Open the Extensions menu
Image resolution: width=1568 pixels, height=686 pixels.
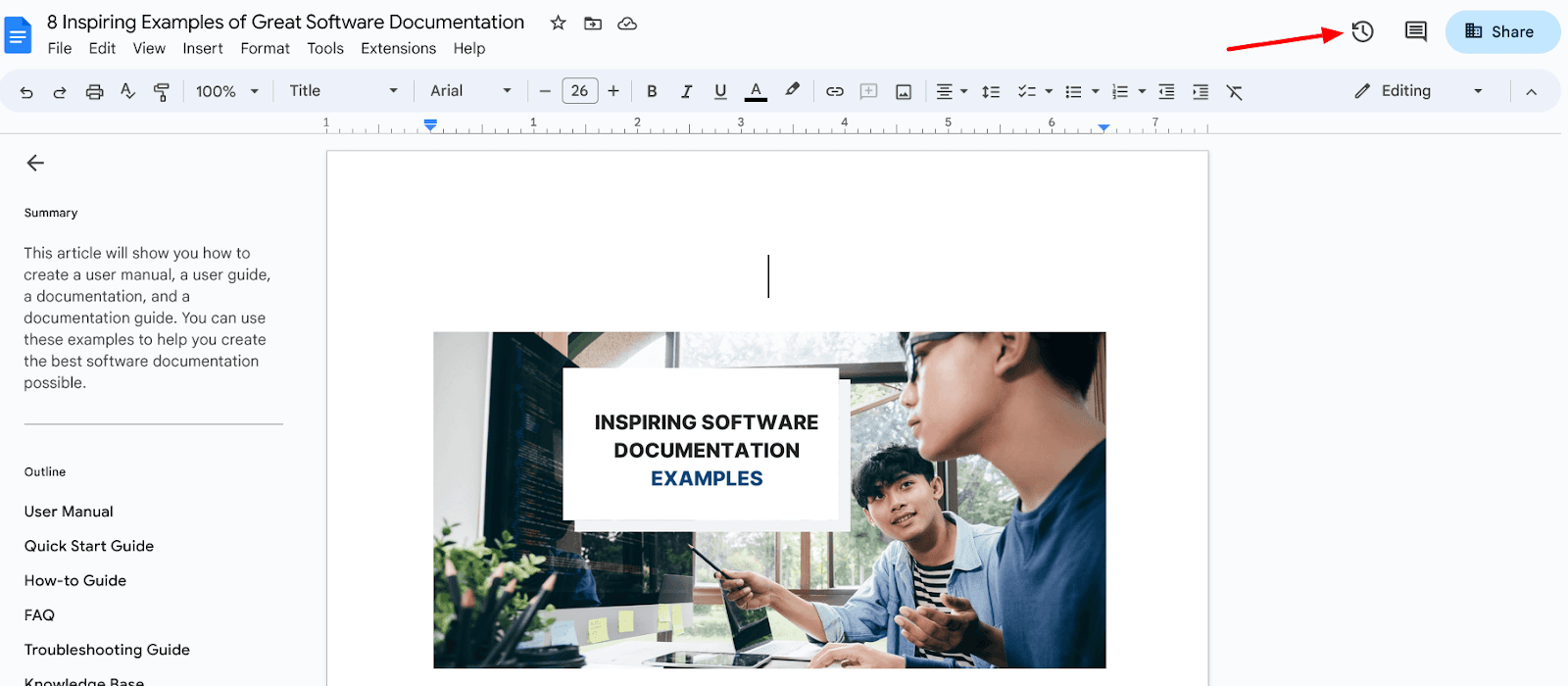[398, 48]
